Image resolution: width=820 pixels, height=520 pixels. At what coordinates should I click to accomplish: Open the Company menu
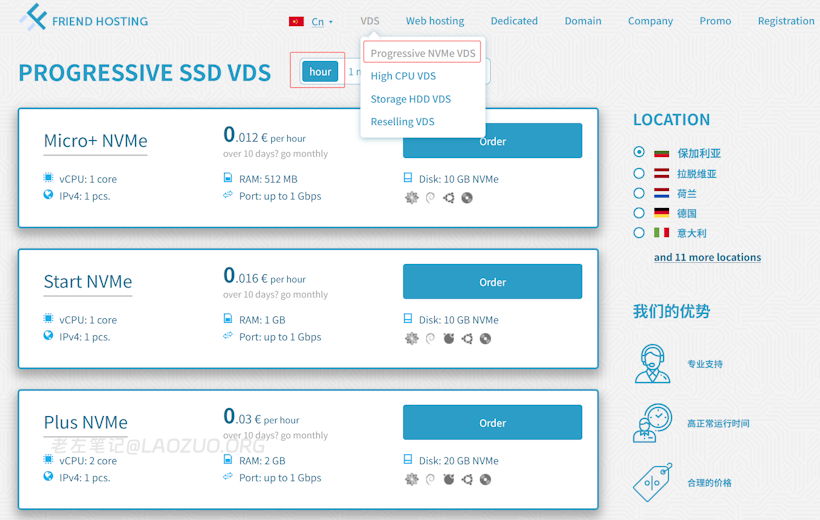(651, 21)
